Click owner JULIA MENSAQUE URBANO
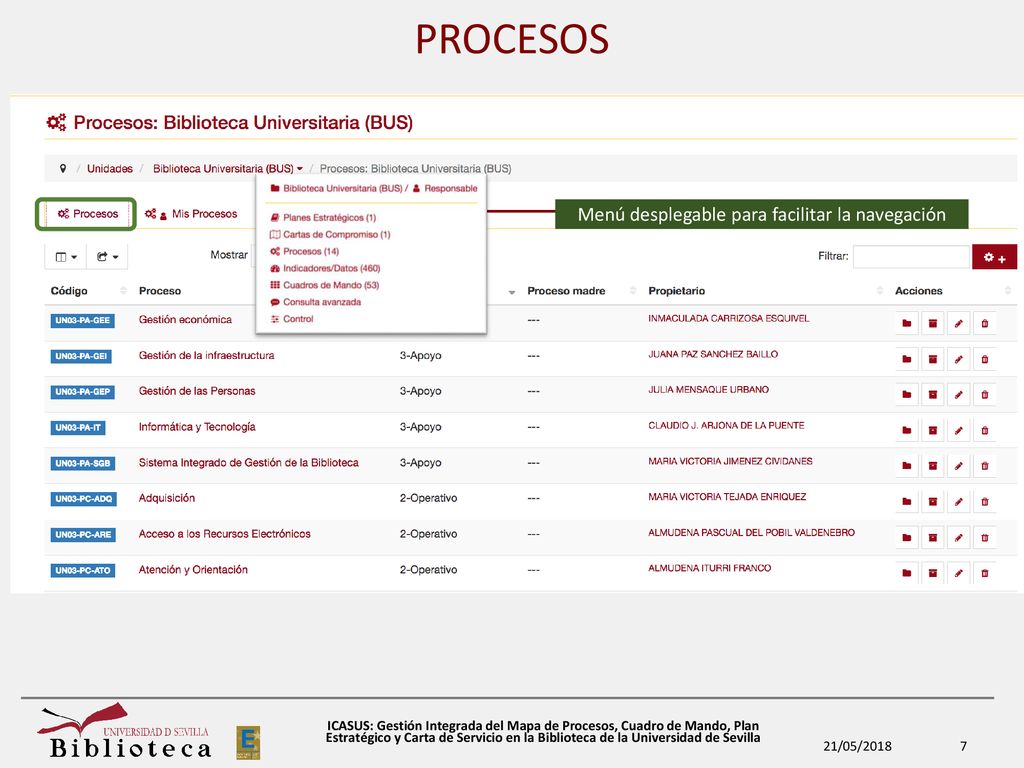 [x=708, y=389]
